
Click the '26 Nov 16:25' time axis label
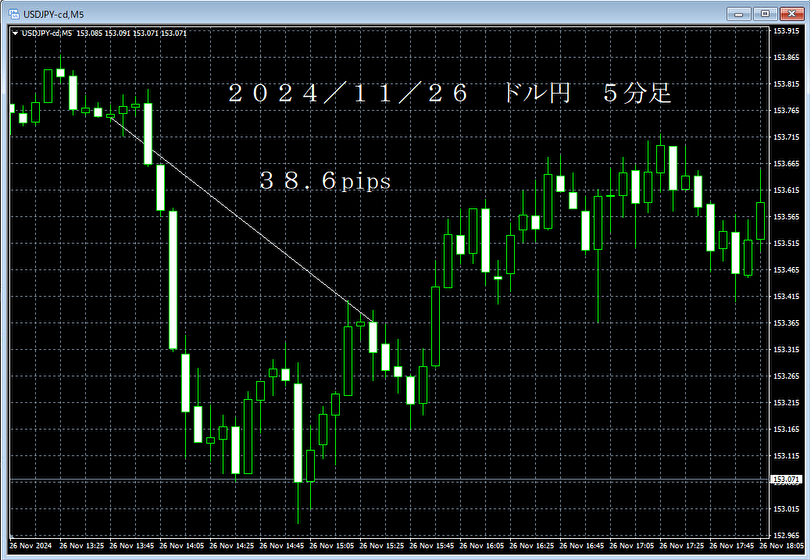coord(532,546)
